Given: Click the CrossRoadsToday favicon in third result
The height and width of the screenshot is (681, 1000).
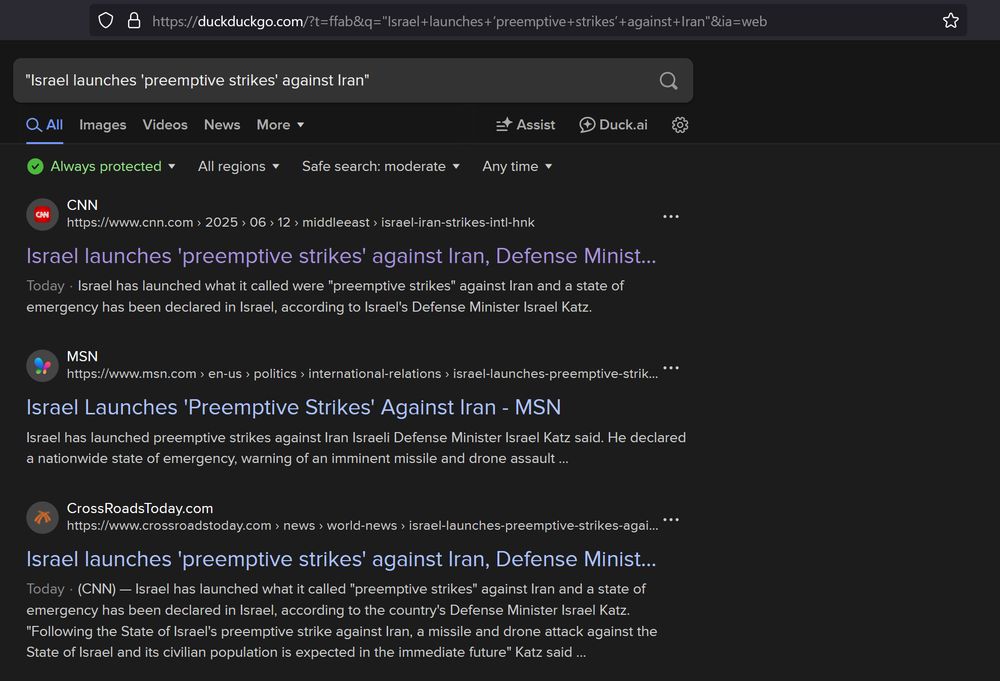Looking at the screenshot, I should point(42,517).
